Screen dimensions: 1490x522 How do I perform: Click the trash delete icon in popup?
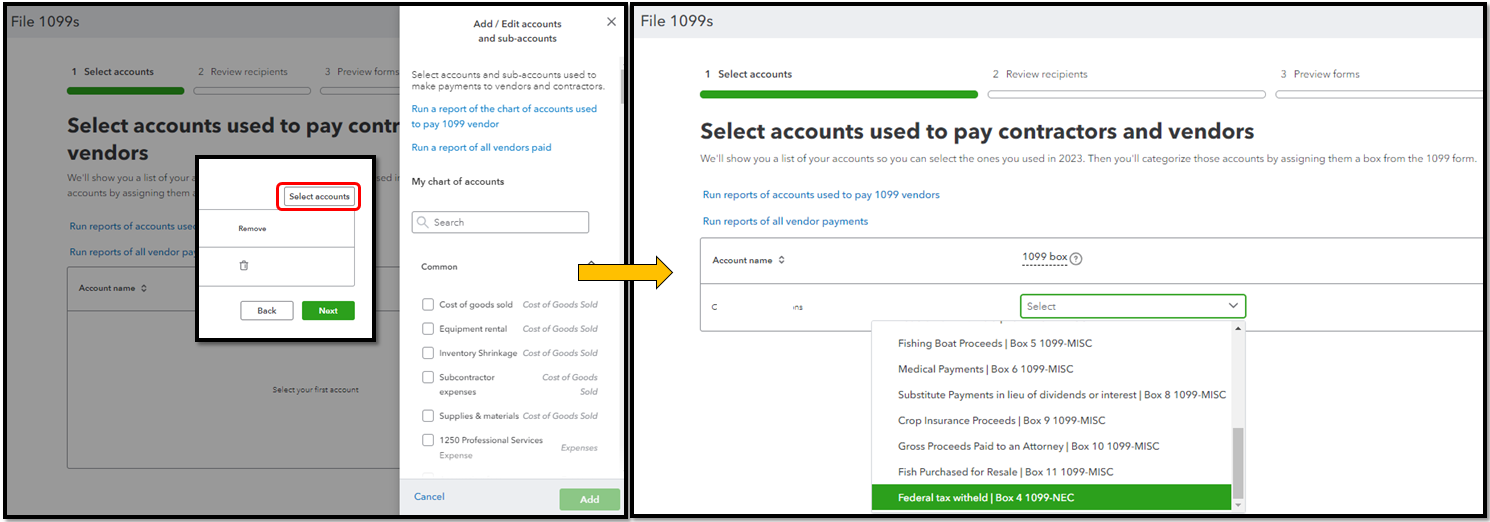coord(244,265)
